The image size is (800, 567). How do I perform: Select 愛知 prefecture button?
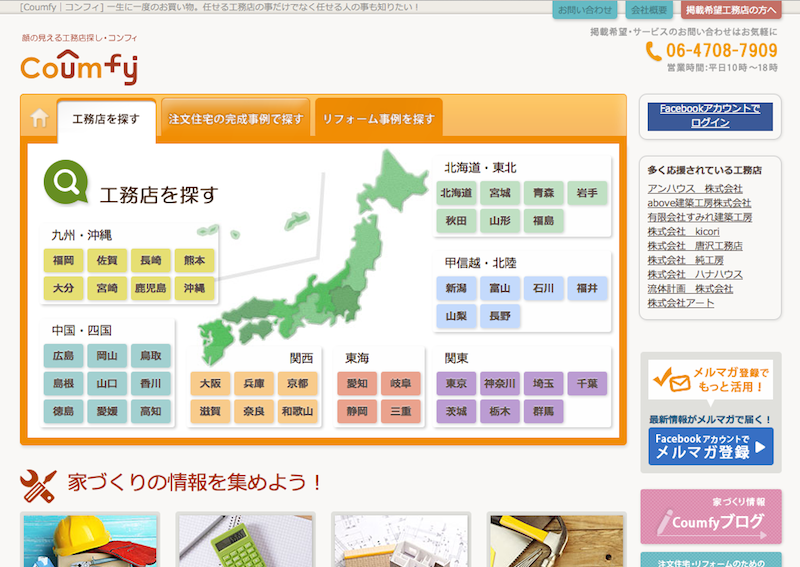coord(357,383)
